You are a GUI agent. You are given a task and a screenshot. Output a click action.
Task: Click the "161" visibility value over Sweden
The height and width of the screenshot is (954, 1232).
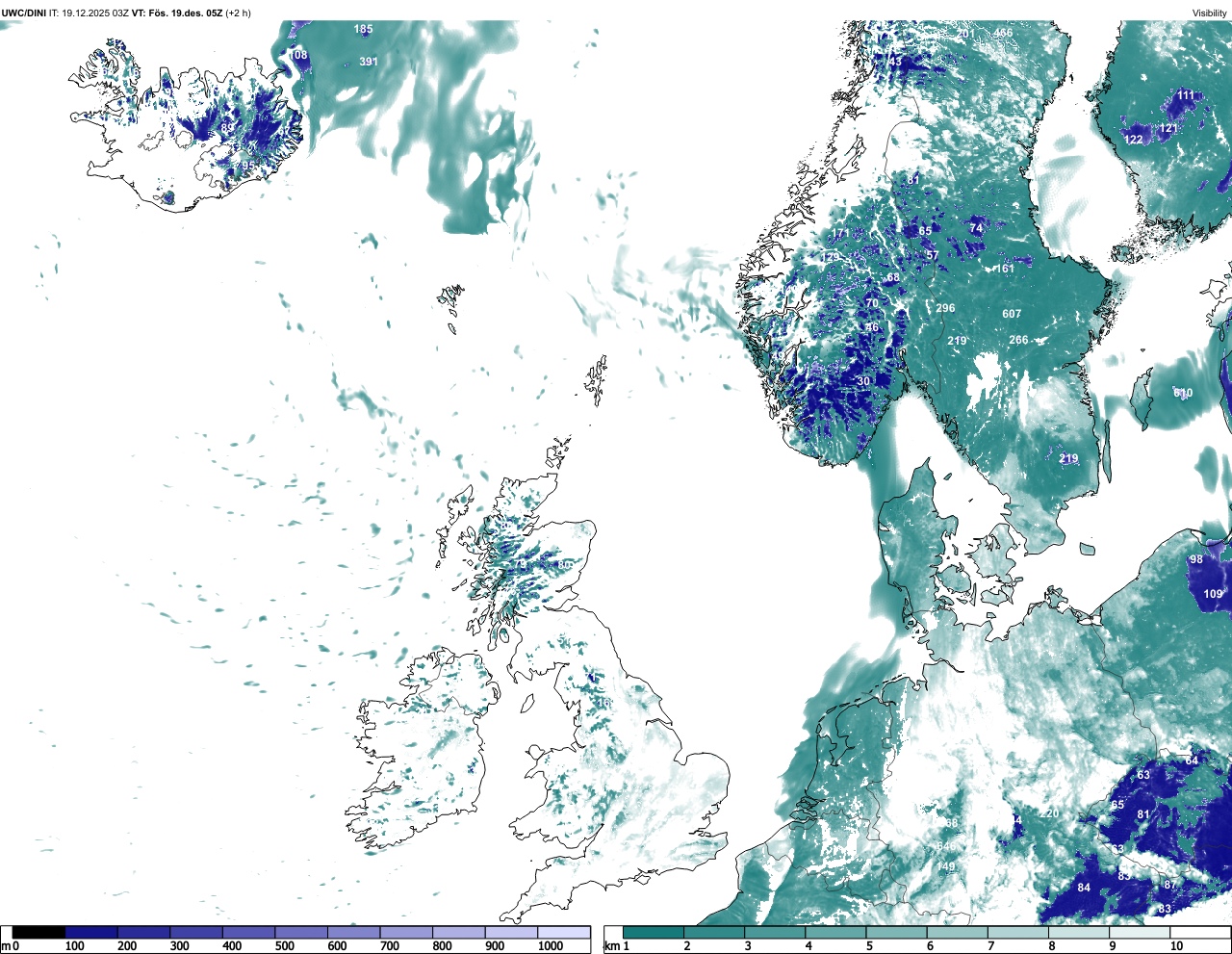pyautogui.click(x=1005, y=269)
